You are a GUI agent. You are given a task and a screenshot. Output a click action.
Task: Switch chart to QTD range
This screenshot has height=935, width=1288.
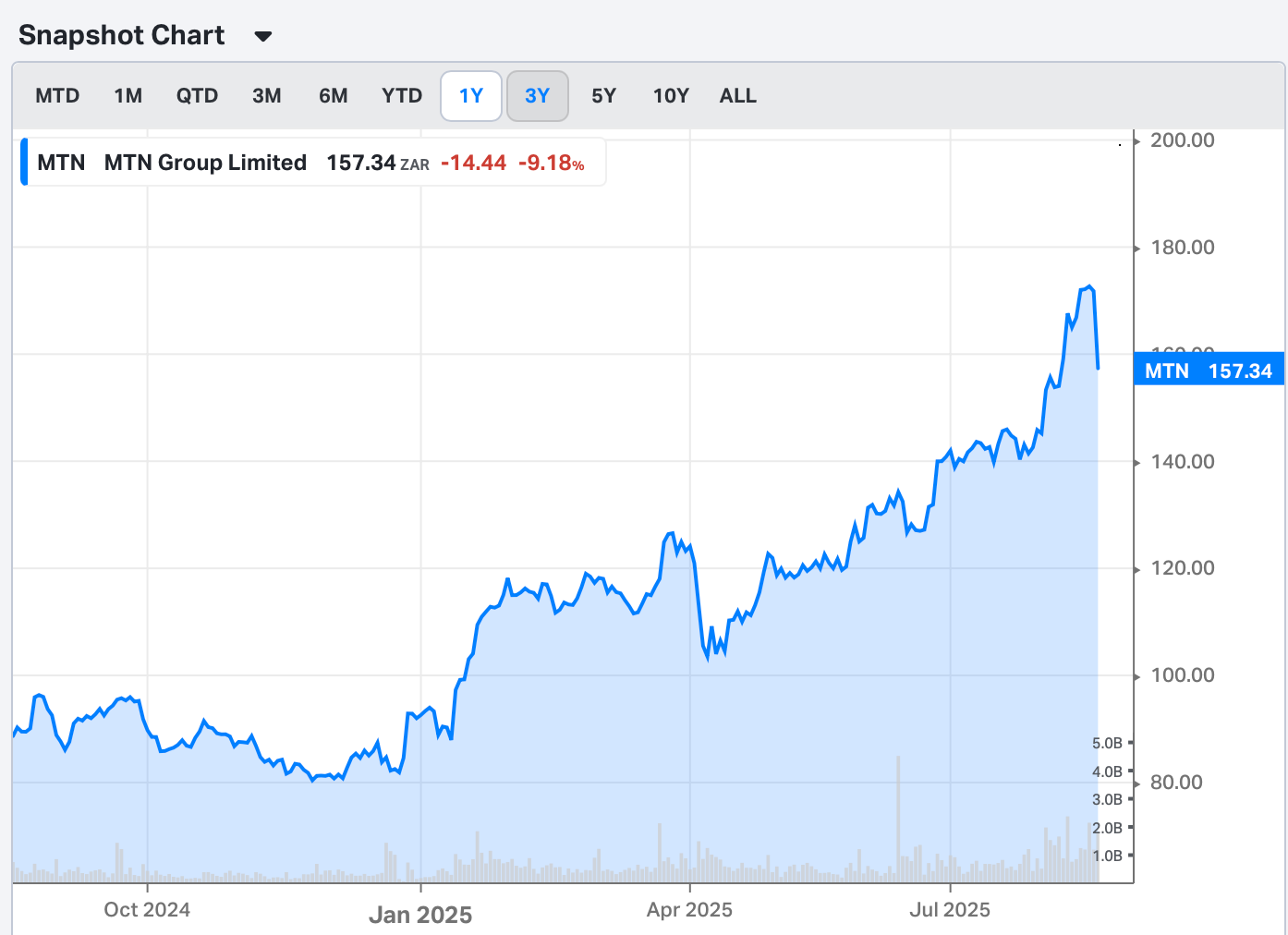click(198, 96)
